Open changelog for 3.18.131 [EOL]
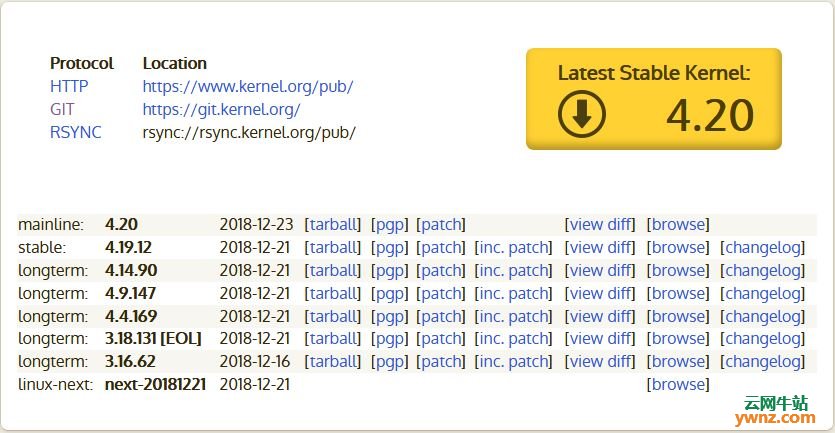835x433 pixels. click(x=763, y=338)
